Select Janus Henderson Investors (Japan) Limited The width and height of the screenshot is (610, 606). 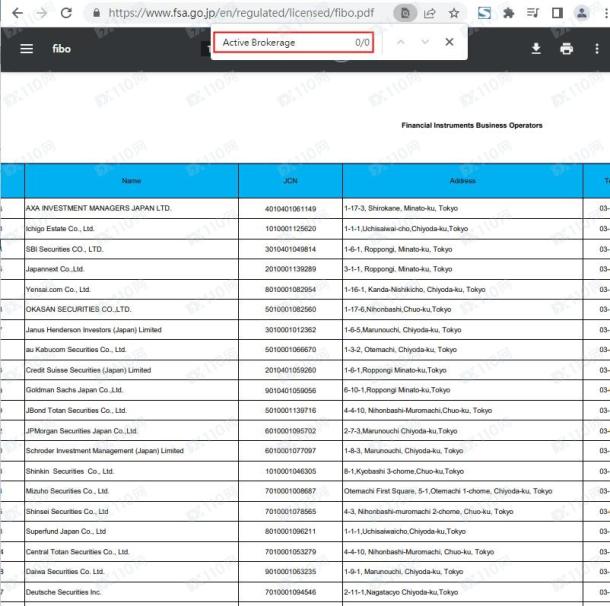click(x=131, y=330)
